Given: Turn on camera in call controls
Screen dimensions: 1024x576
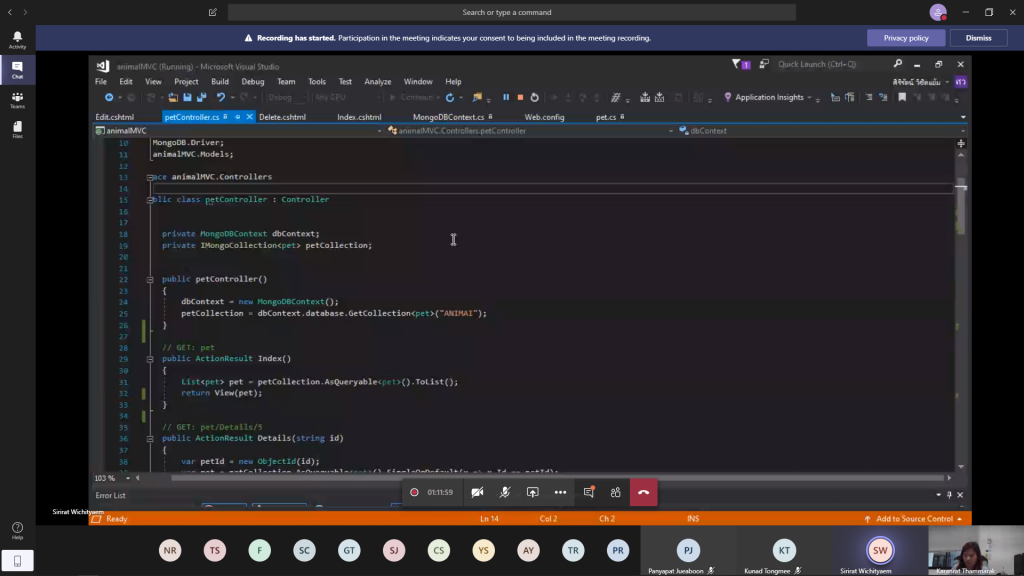Looking at the screenshot, I should (x=477, y=492).
